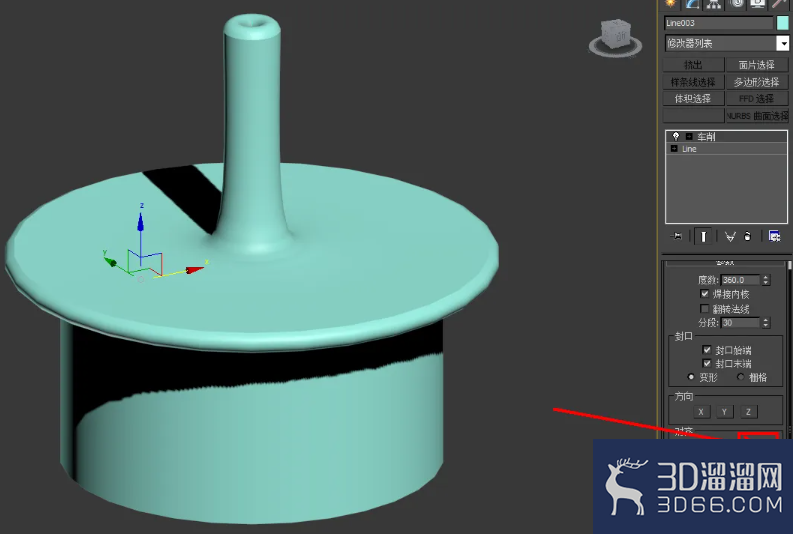793x534 pixels.
Task: Toggle the 封口末端 checkbox
Action: click(707, 363)
